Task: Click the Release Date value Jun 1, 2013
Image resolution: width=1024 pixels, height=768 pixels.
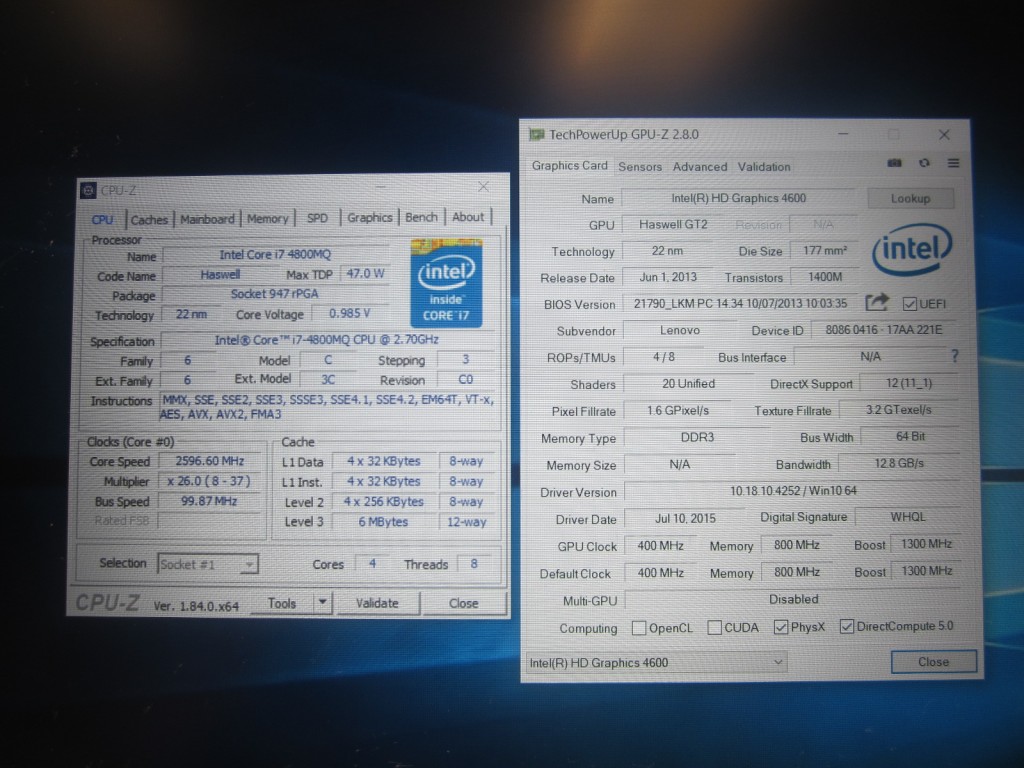Action: click(668, 277)
